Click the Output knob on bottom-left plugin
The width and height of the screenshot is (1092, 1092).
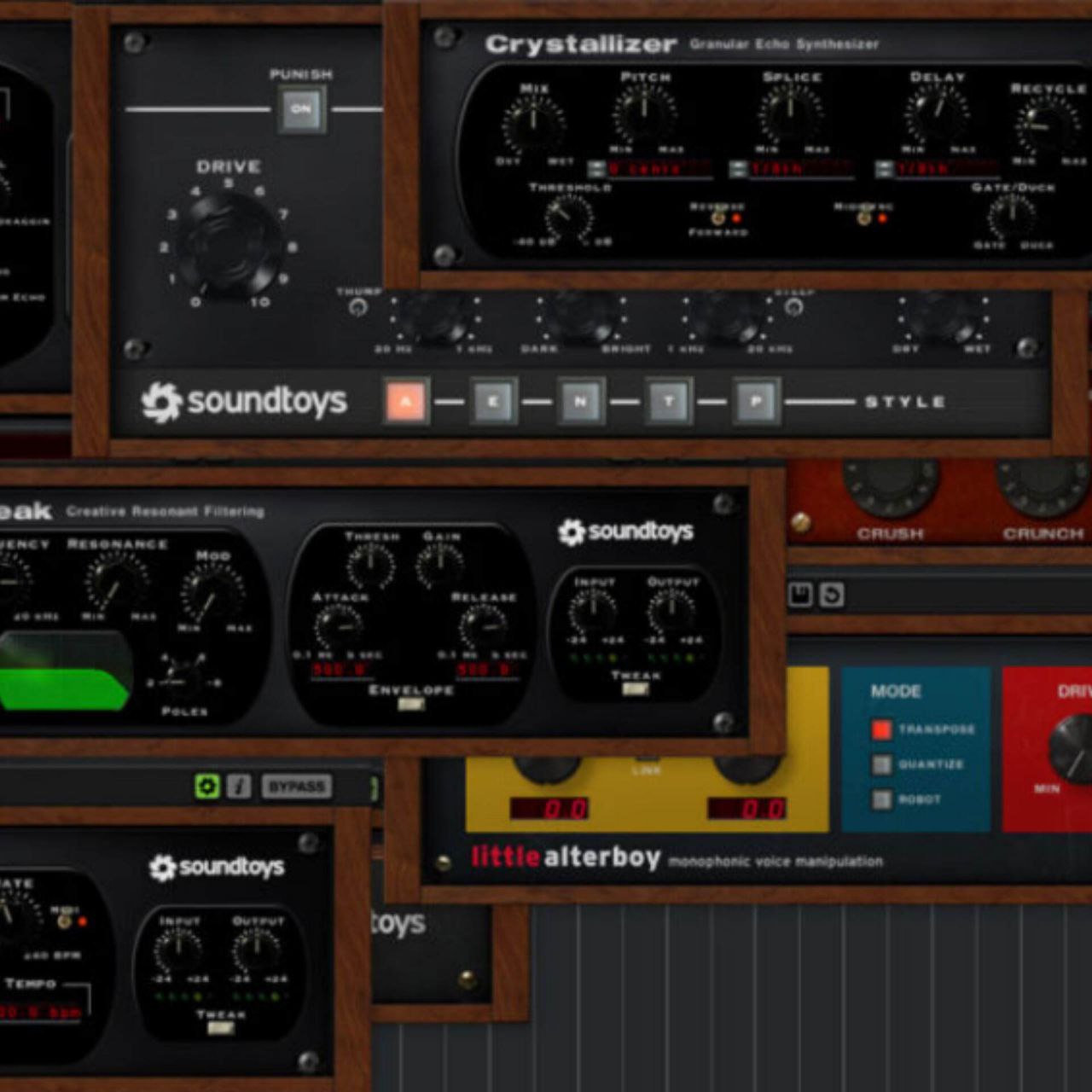pyautogui.click(x=257, y=950)
